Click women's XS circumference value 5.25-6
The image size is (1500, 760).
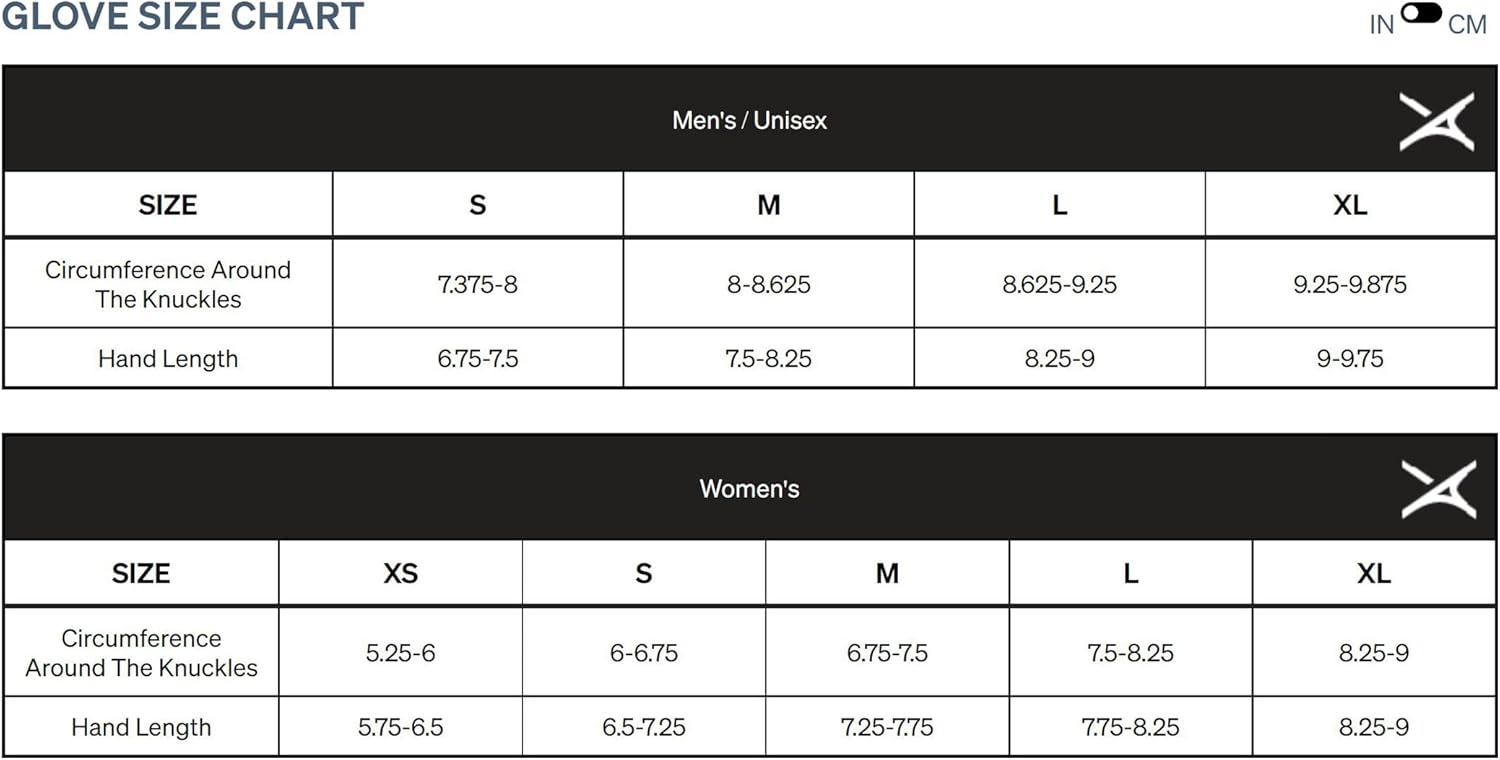pyautogui.click(x=400, y=653)
